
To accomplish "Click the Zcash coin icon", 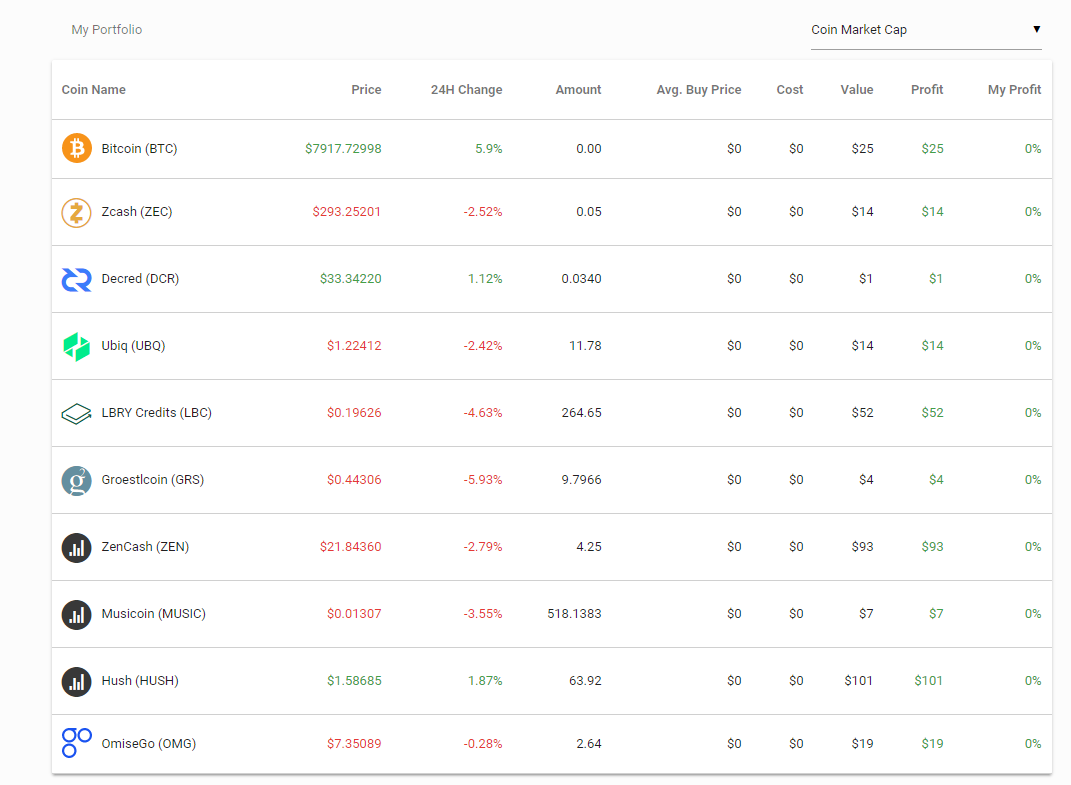I will coord(76,212).
